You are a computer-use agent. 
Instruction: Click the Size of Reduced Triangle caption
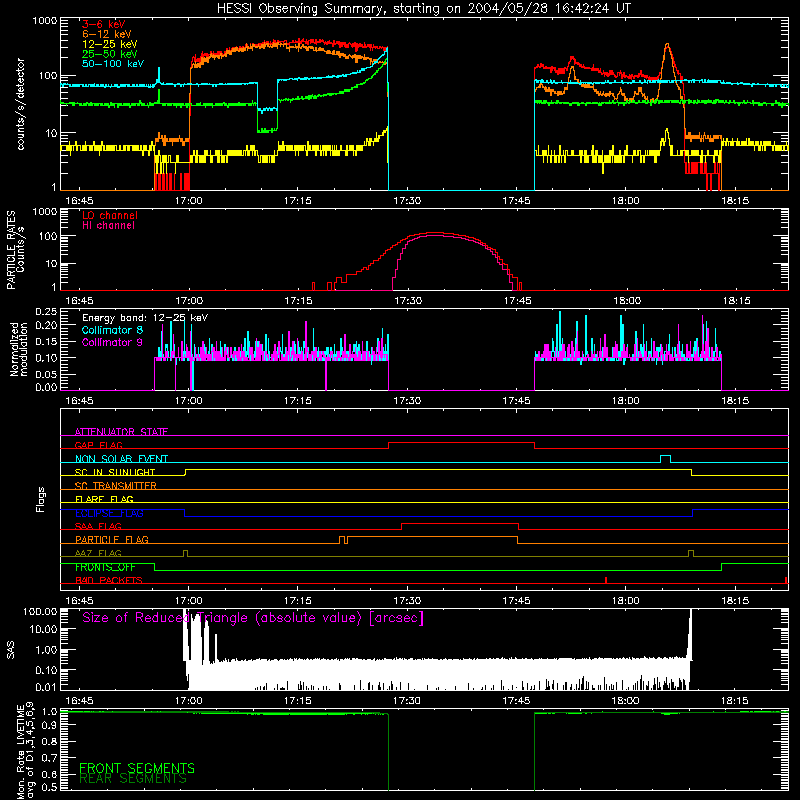click(253, 618)
